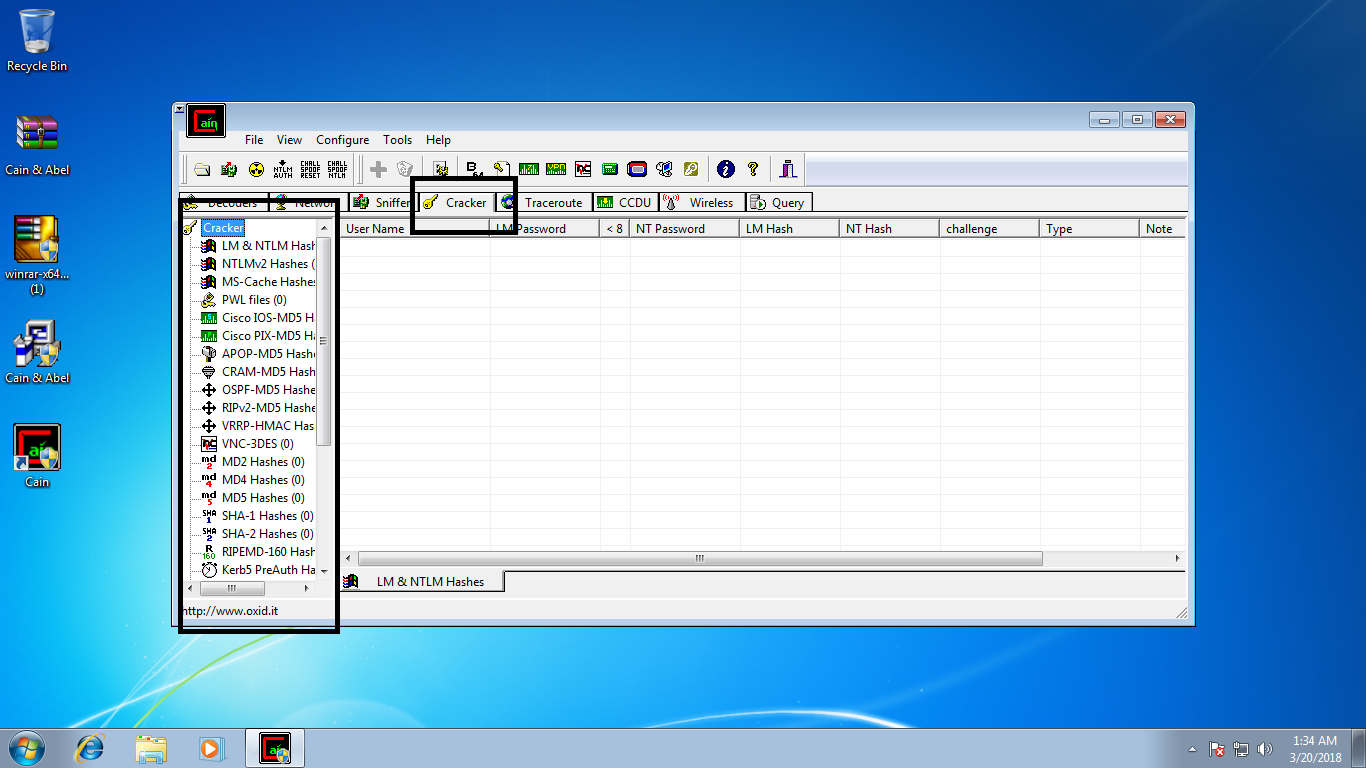1366x768 pixels.
Task: Open Internet Explorer from taskbar
Action: tap(91, 748)
